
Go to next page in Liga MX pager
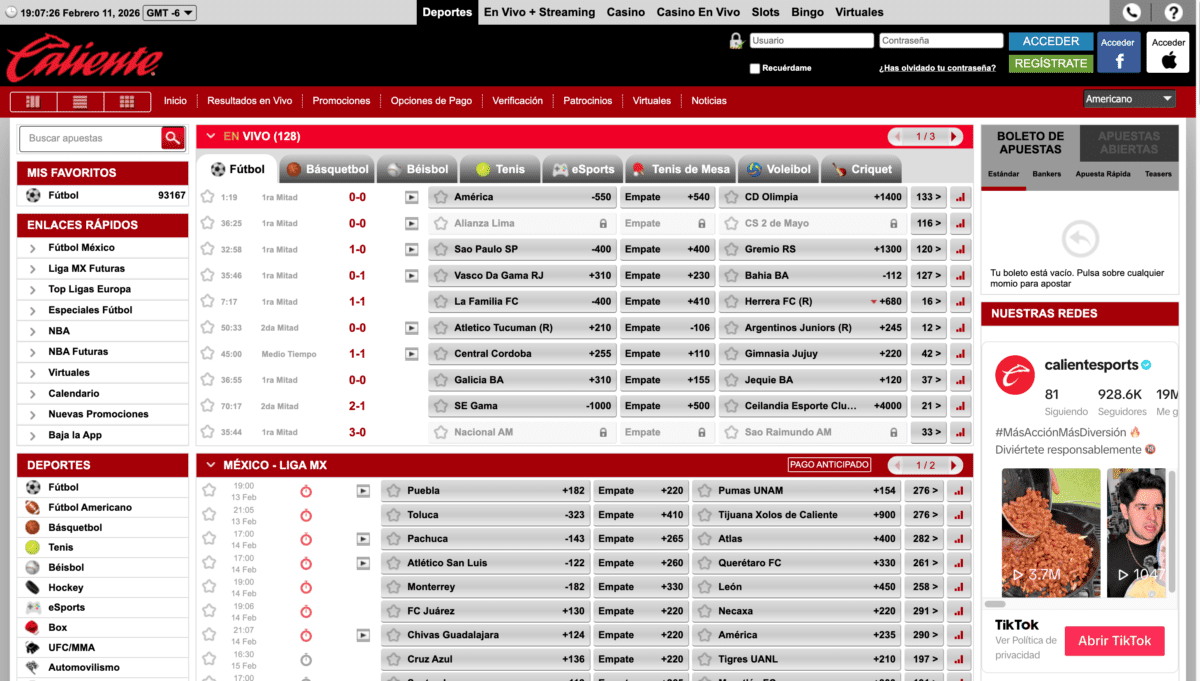click(x=955, y=465)
